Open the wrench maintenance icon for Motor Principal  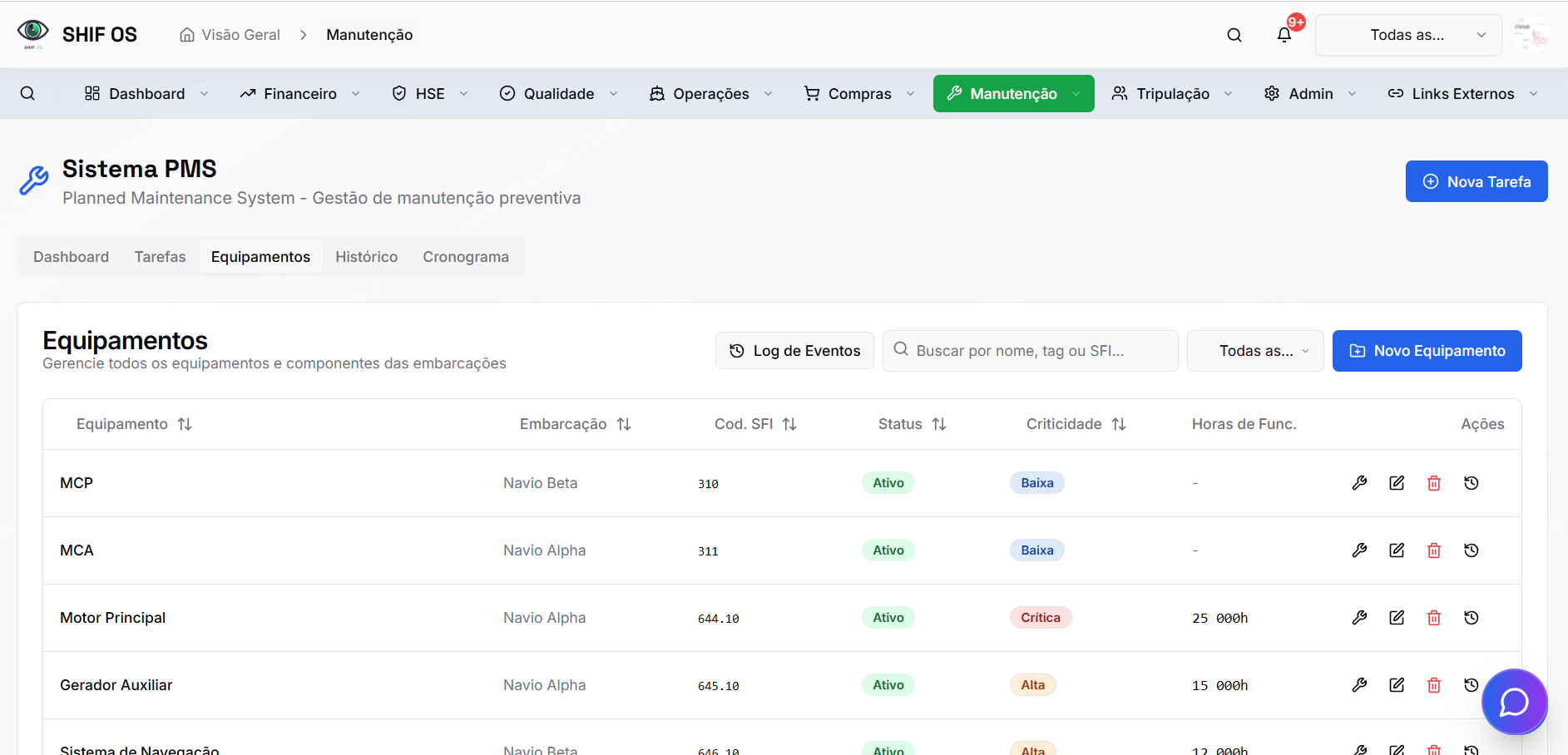click(1360, 617)
